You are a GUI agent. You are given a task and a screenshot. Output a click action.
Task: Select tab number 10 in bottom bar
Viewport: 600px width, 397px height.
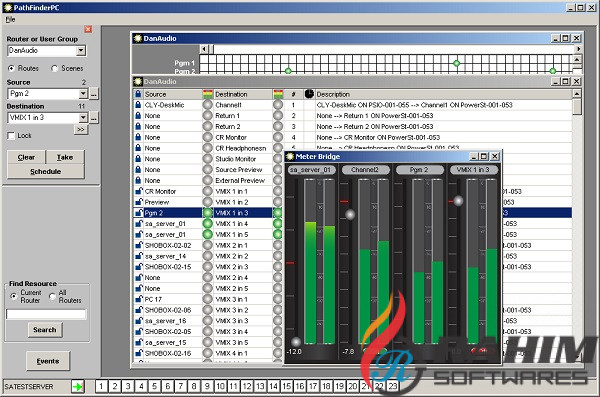220,386
